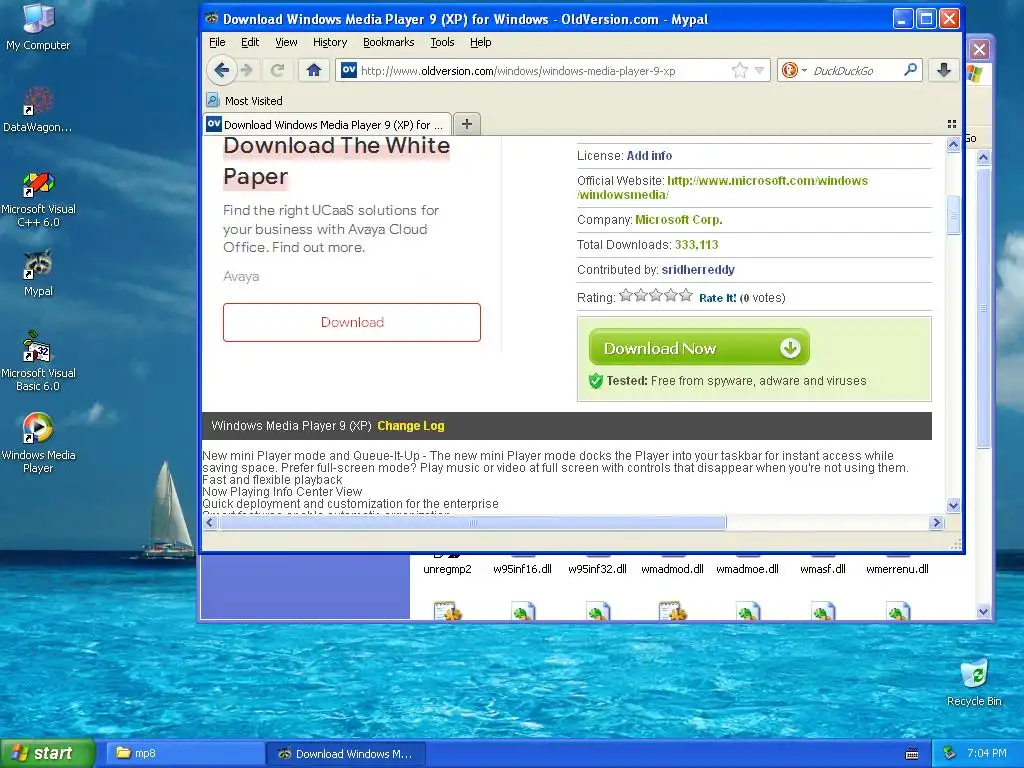Click the keyboard icon in system tray

(x=912, y=754)
